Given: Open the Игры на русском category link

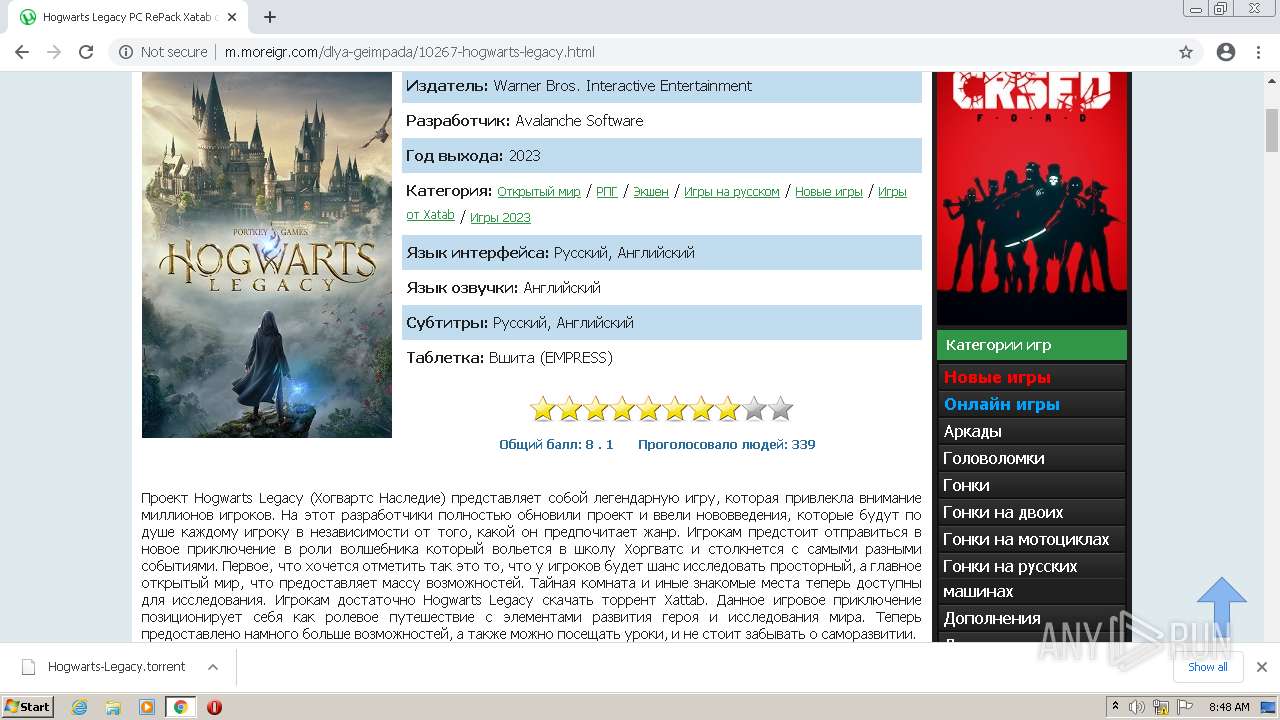Looking at the screenshot, I should click(x=732, y=192).
